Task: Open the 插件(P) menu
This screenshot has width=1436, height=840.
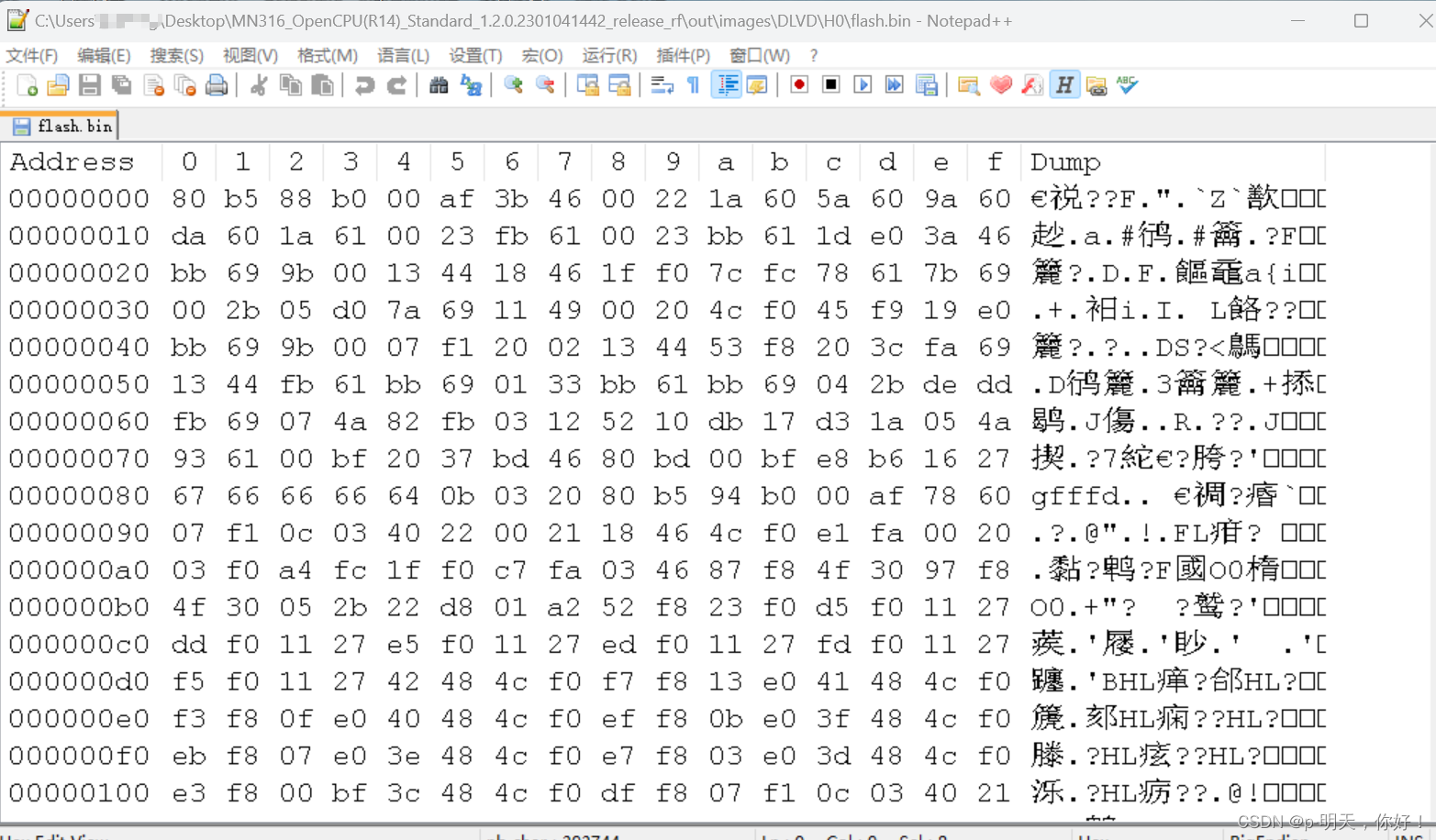Action: (682, 55)
